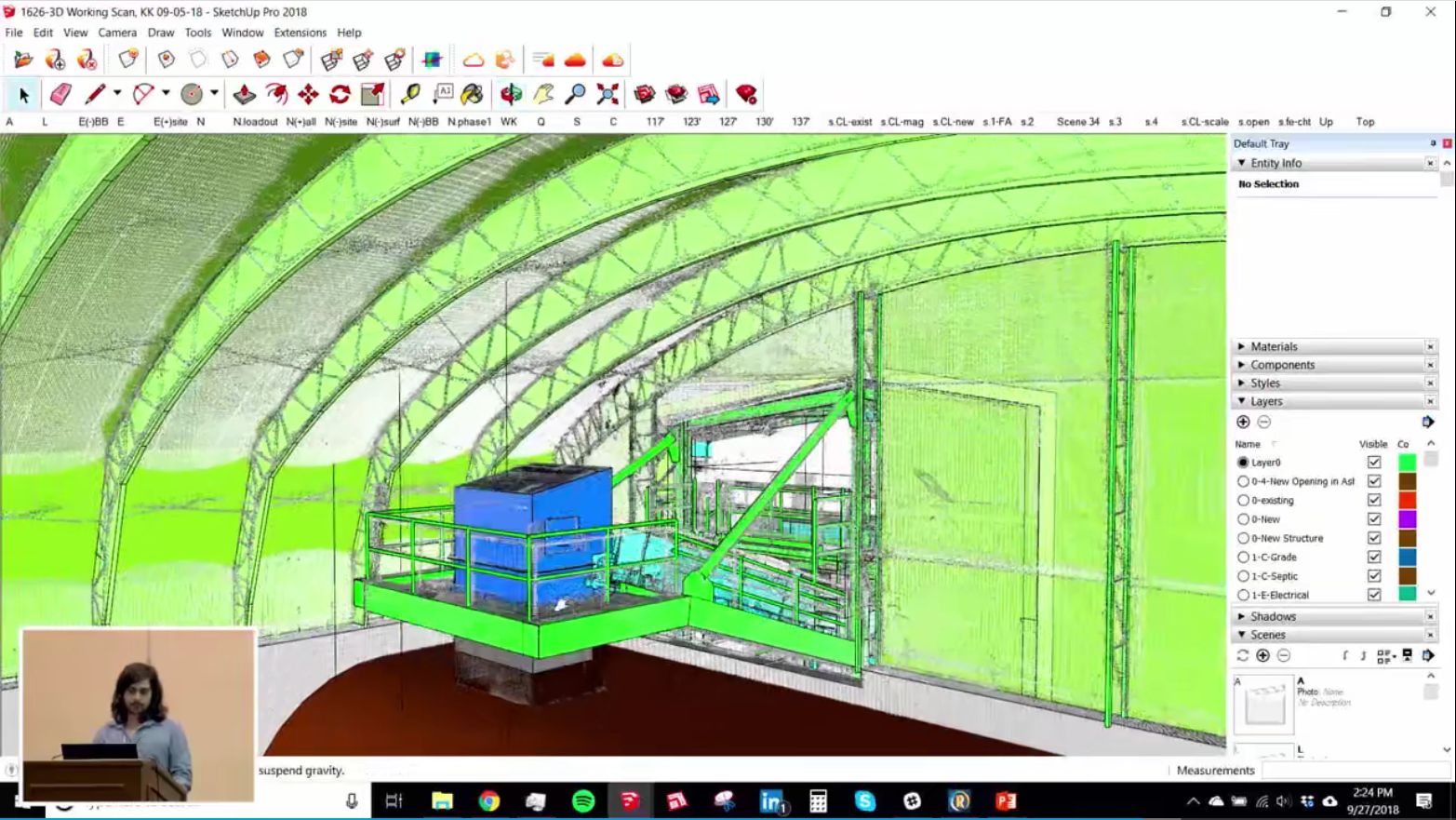The image size is (1456, 820).
Task: Select the Tape Measure tool
Action: [x=410, y=94]
